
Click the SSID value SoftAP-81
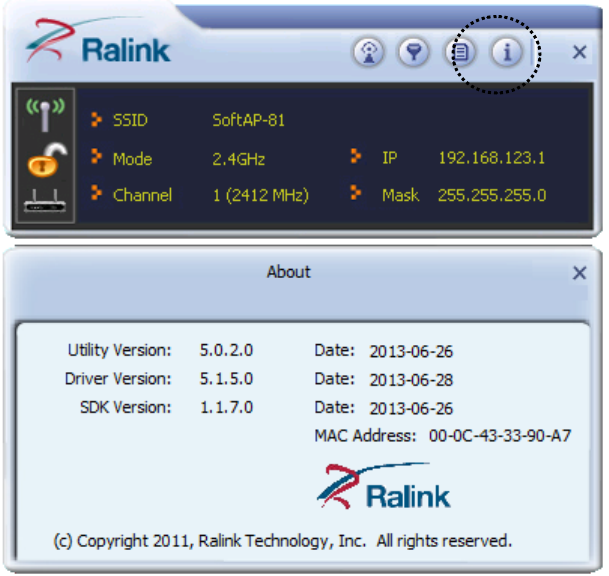tap(249, 120)
